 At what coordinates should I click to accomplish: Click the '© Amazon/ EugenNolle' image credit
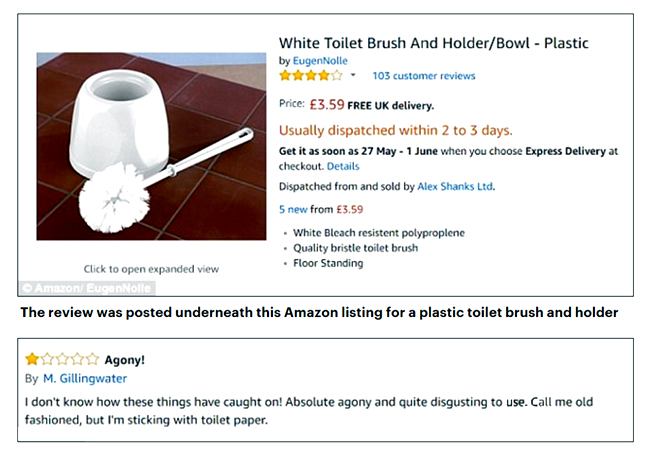(x=72, y=288)
